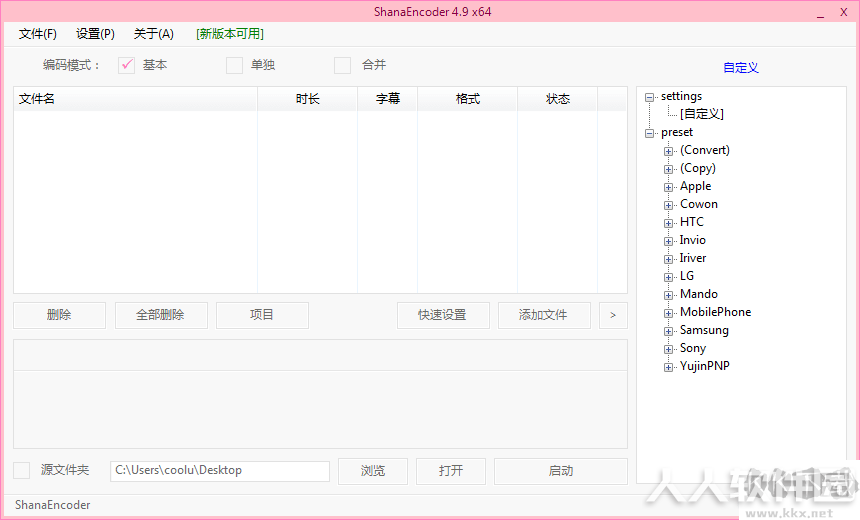
Task: Open the 设置(P) menu
Action: pyautogui.click(x=95, y=34)
